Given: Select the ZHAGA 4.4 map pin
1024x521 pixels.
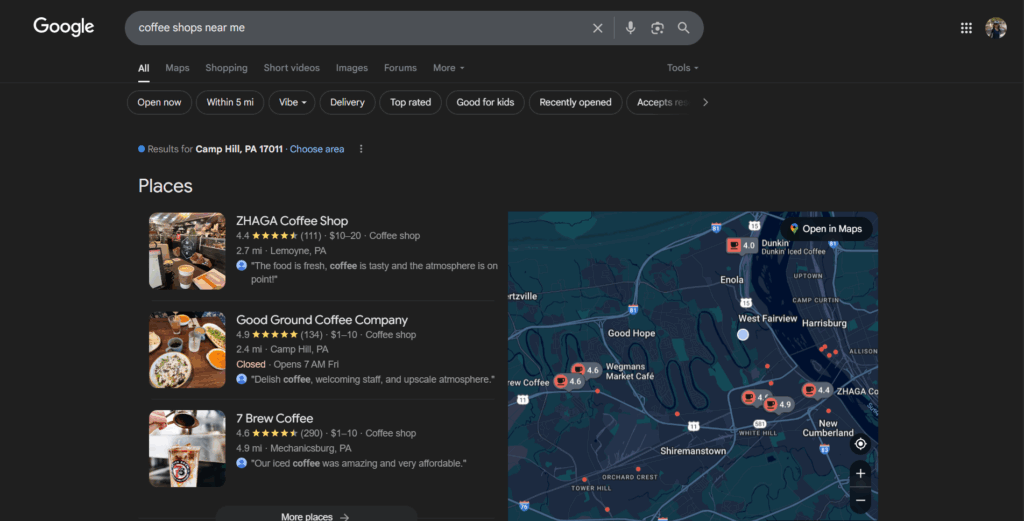Looking at the screenshot, I should 817,390.
